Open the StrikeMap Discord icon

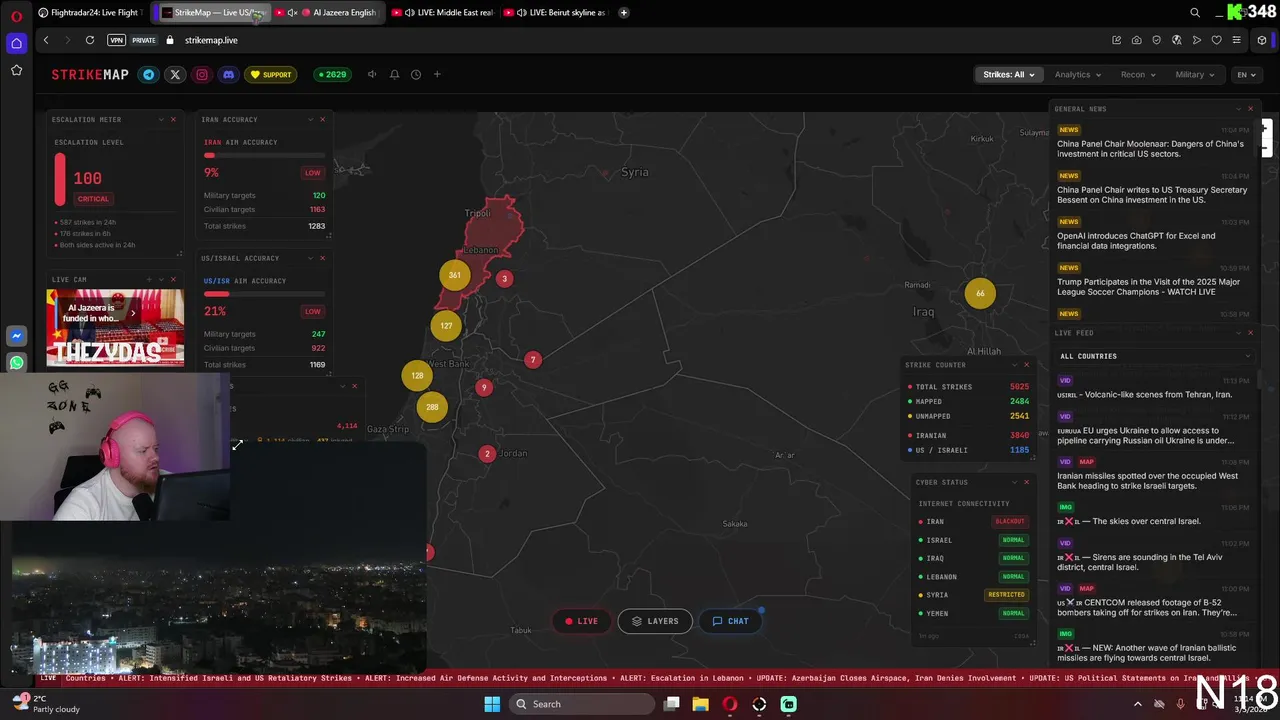tap(228, 74)
